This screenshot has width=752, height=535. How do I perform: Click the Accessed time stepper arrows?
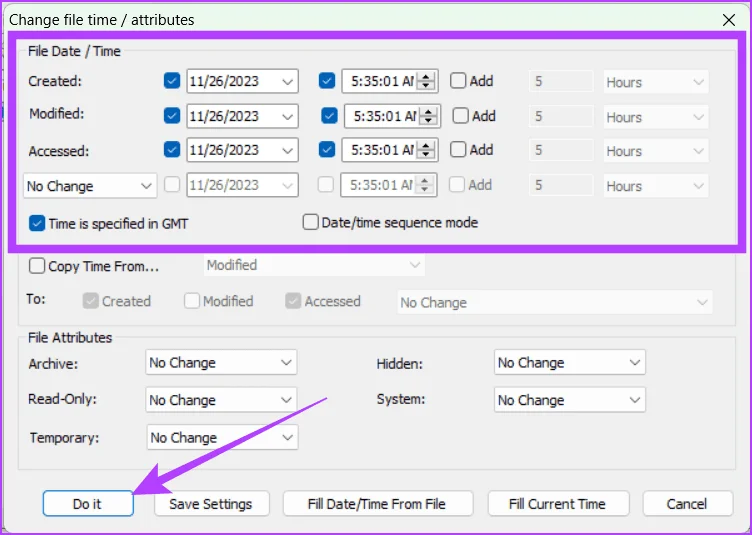coord(425,150)
